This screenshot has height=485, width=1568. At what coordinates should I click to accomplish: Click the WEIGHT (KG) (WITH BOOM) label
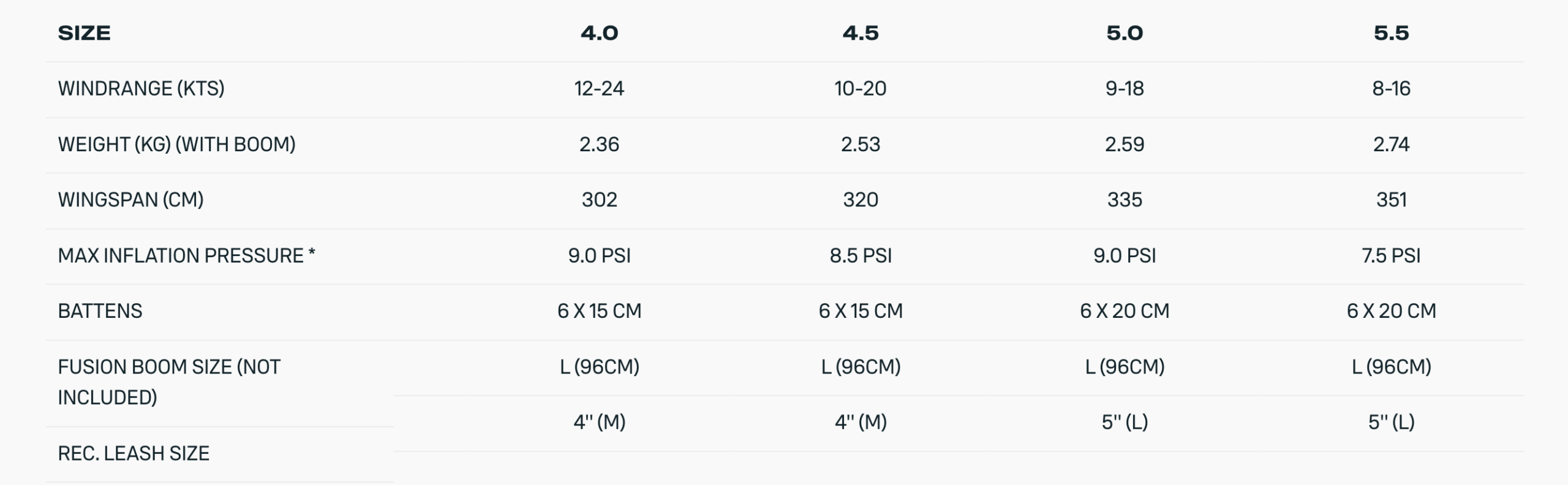(x=176, y=145)
